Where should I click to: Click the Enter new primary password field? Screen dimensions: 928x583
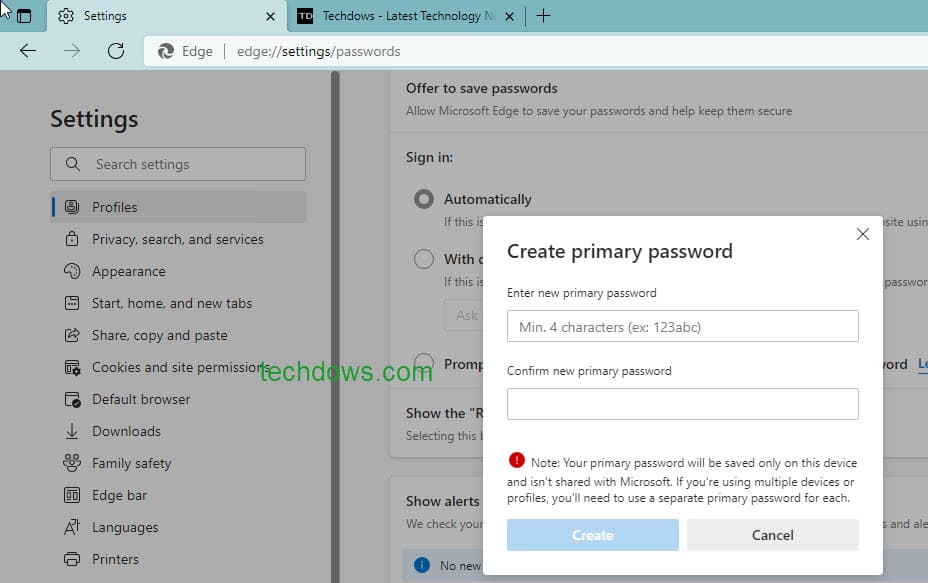[683, 326]
